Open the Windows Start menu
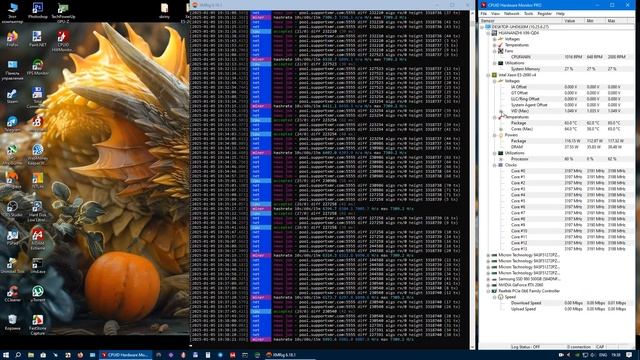The image size is (640, 360). click(6, 355)
